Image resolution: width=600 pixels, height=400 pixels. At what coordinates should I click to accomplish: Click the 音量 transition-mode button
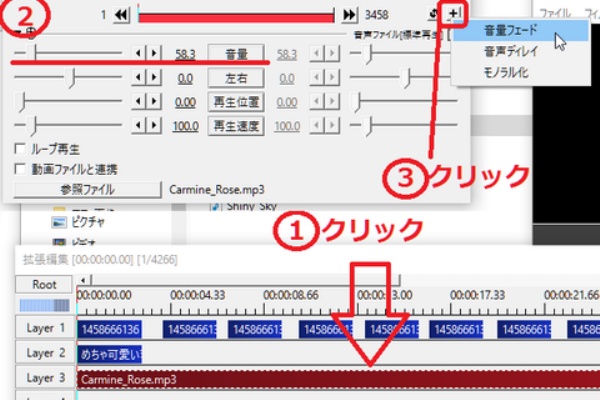pyautogui.click(x=236, y=53)
